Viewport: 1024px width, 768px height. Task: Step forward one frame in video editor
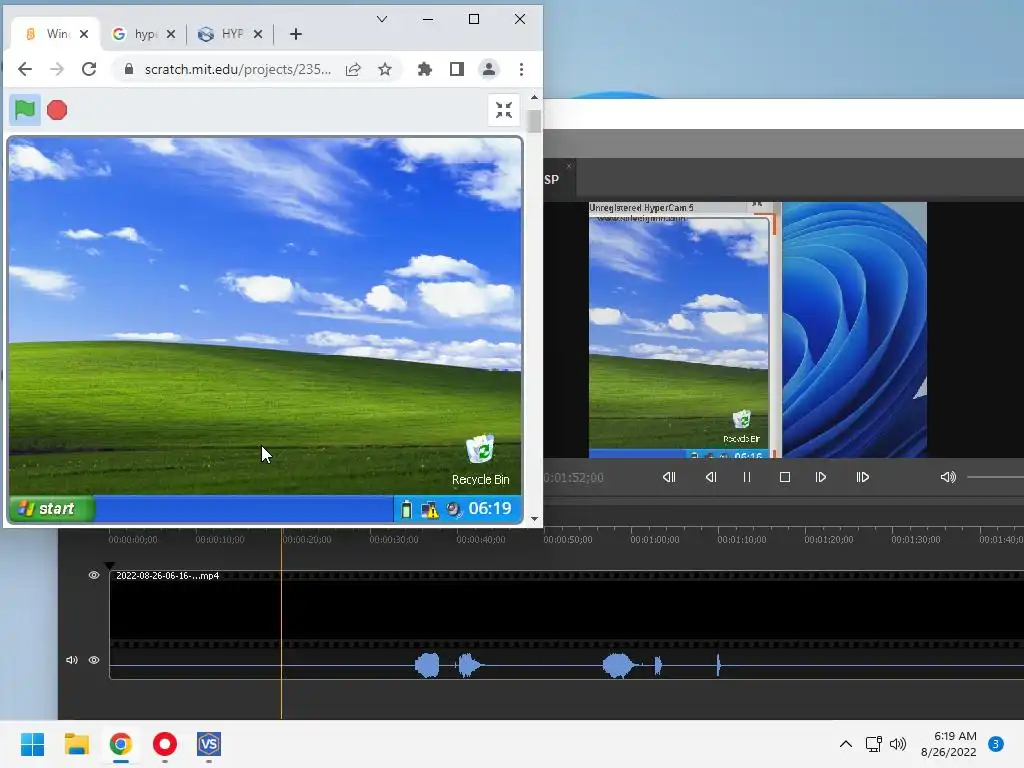[x=821, y=477]
